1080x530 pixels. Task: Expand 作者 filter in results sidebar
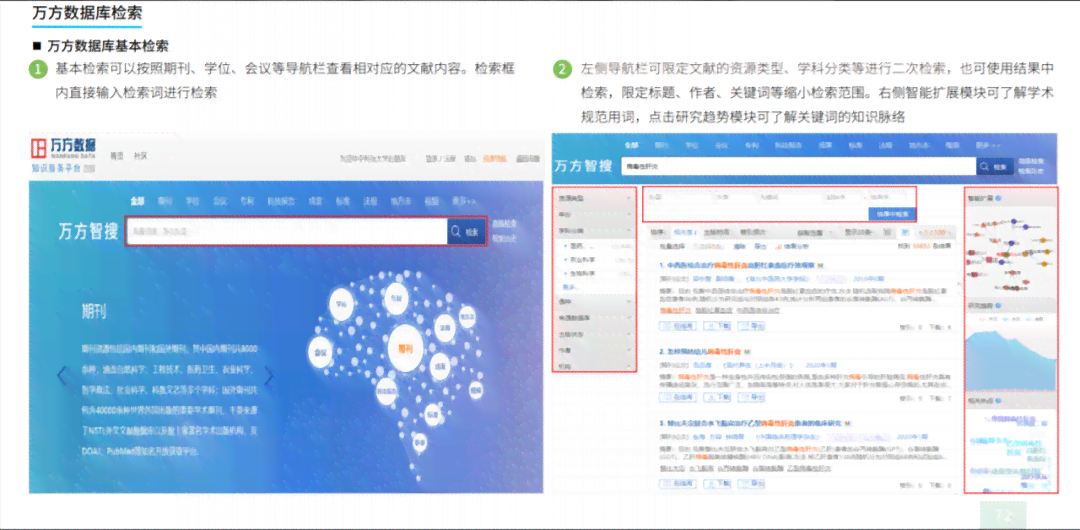[x=595, y=350]
